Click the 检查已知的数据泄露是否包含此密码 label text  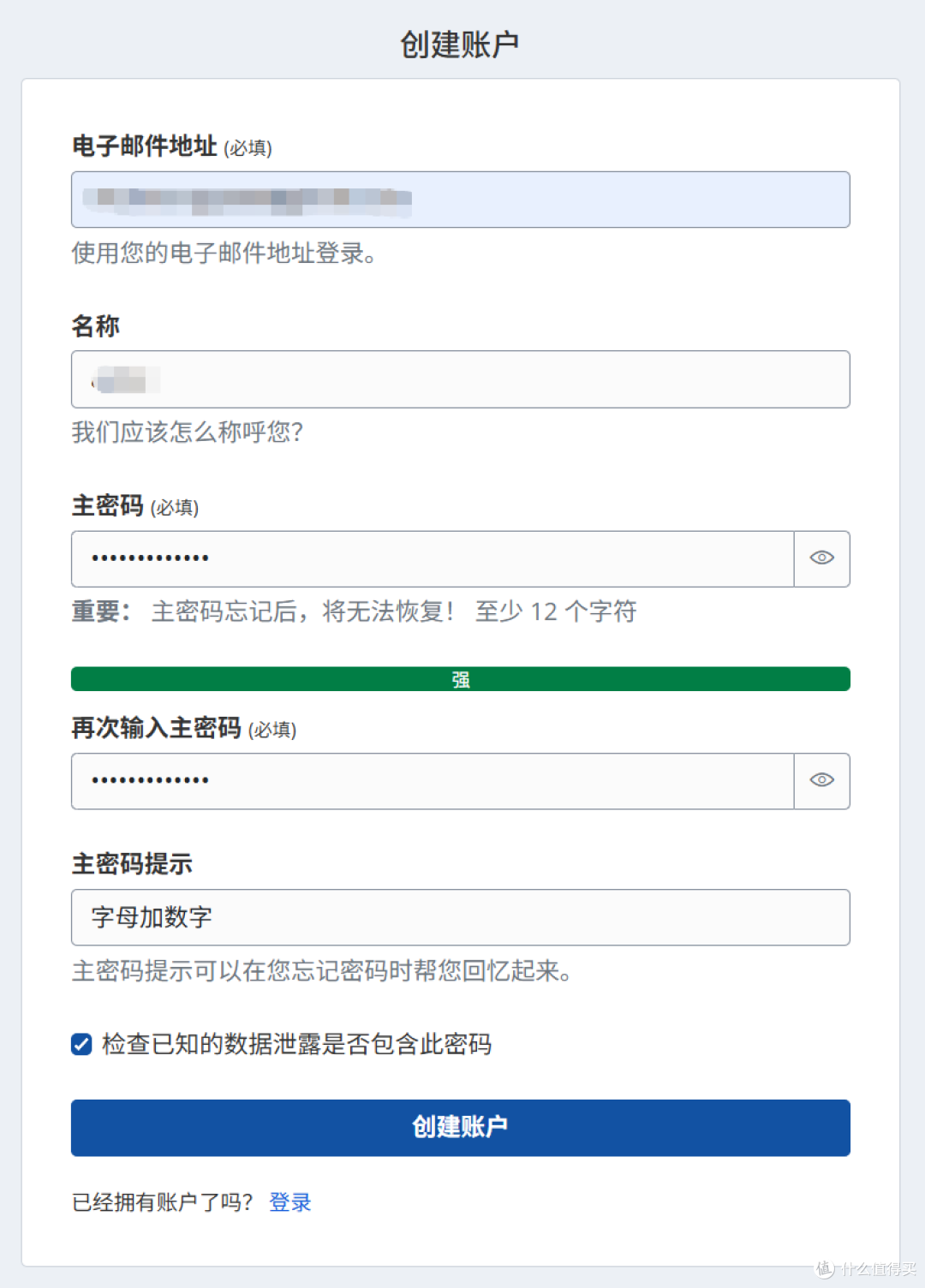pos(296,1044)
